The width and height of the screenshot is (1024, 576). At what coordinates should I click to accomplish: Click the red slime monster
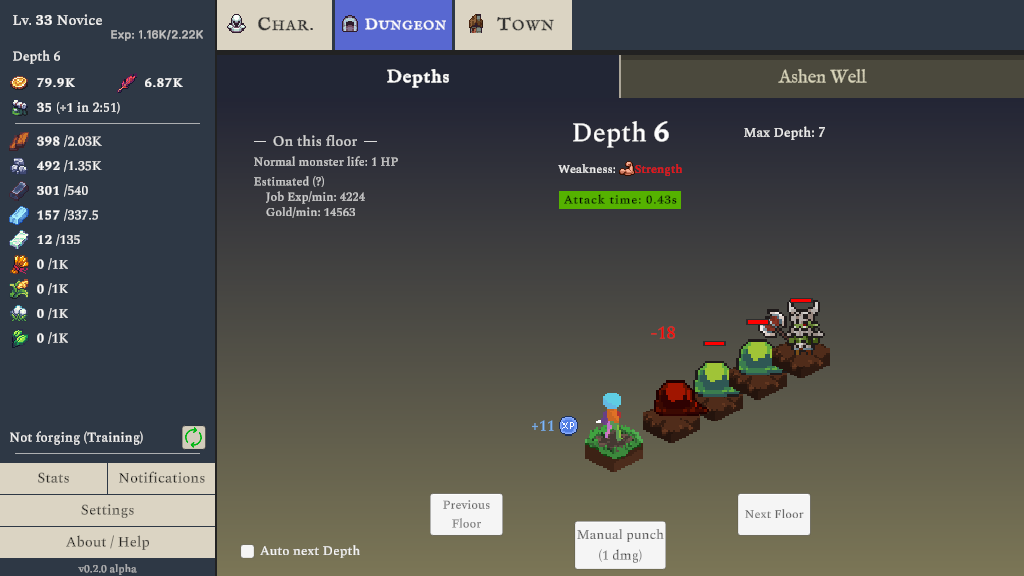coord(677,398)
